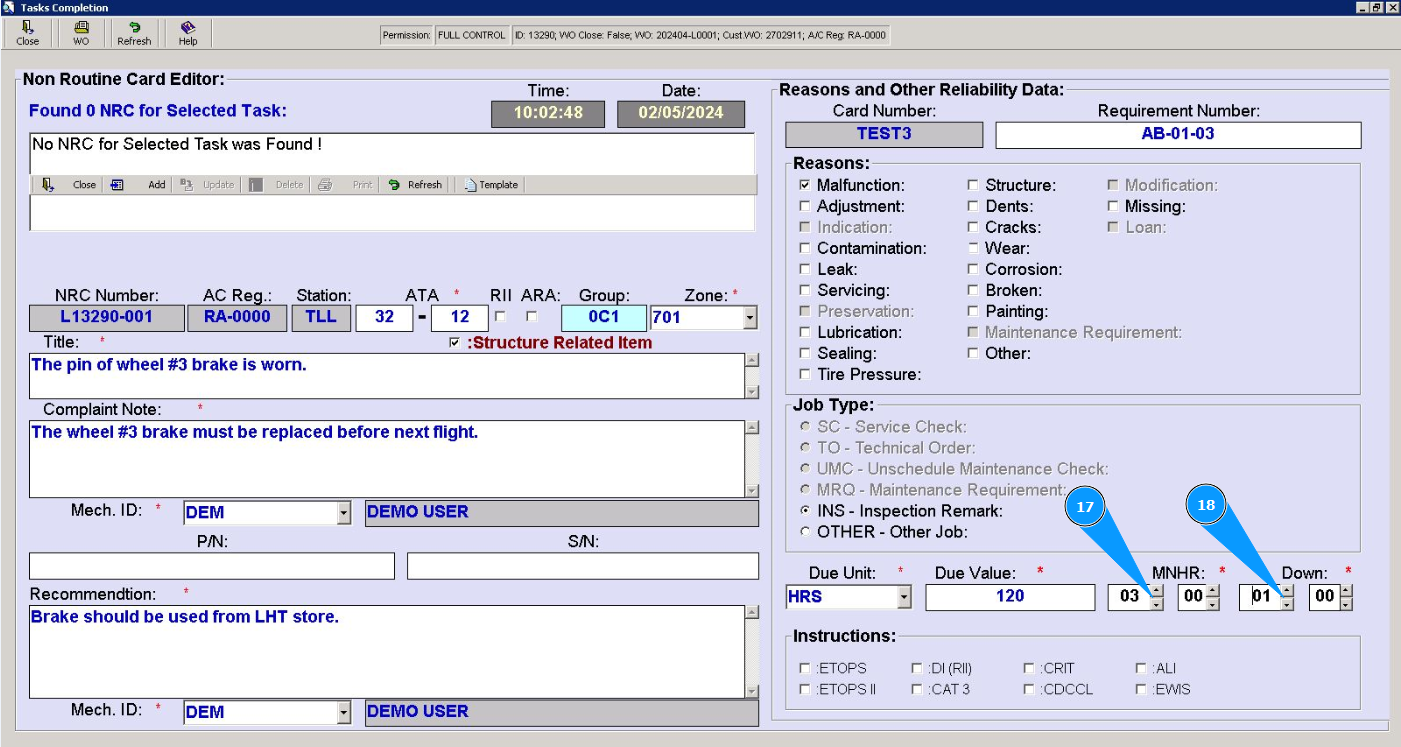This screenshot has width=1401, height=747.
Task: Select the OTHER - Other Job radio button
Action: pos(805,532)
